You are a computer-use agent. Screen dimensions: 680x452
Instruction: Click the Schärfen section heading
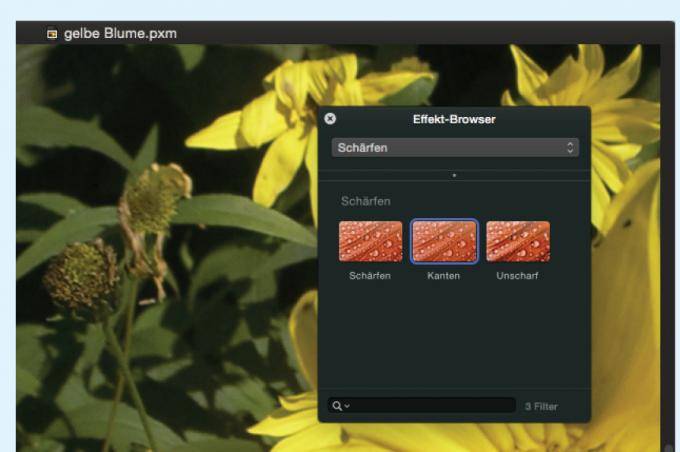coord(366,201)
